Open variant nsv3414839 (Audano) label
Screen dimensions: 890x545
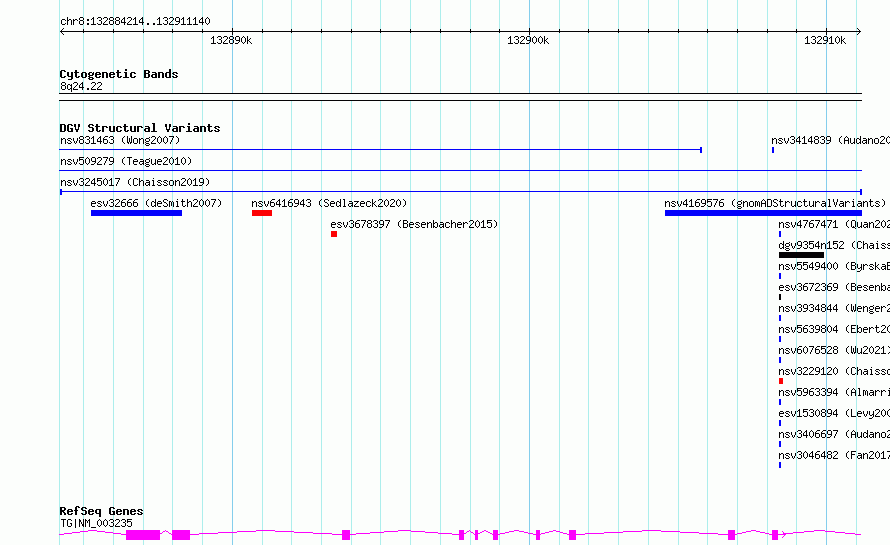(x=830, y=140)
